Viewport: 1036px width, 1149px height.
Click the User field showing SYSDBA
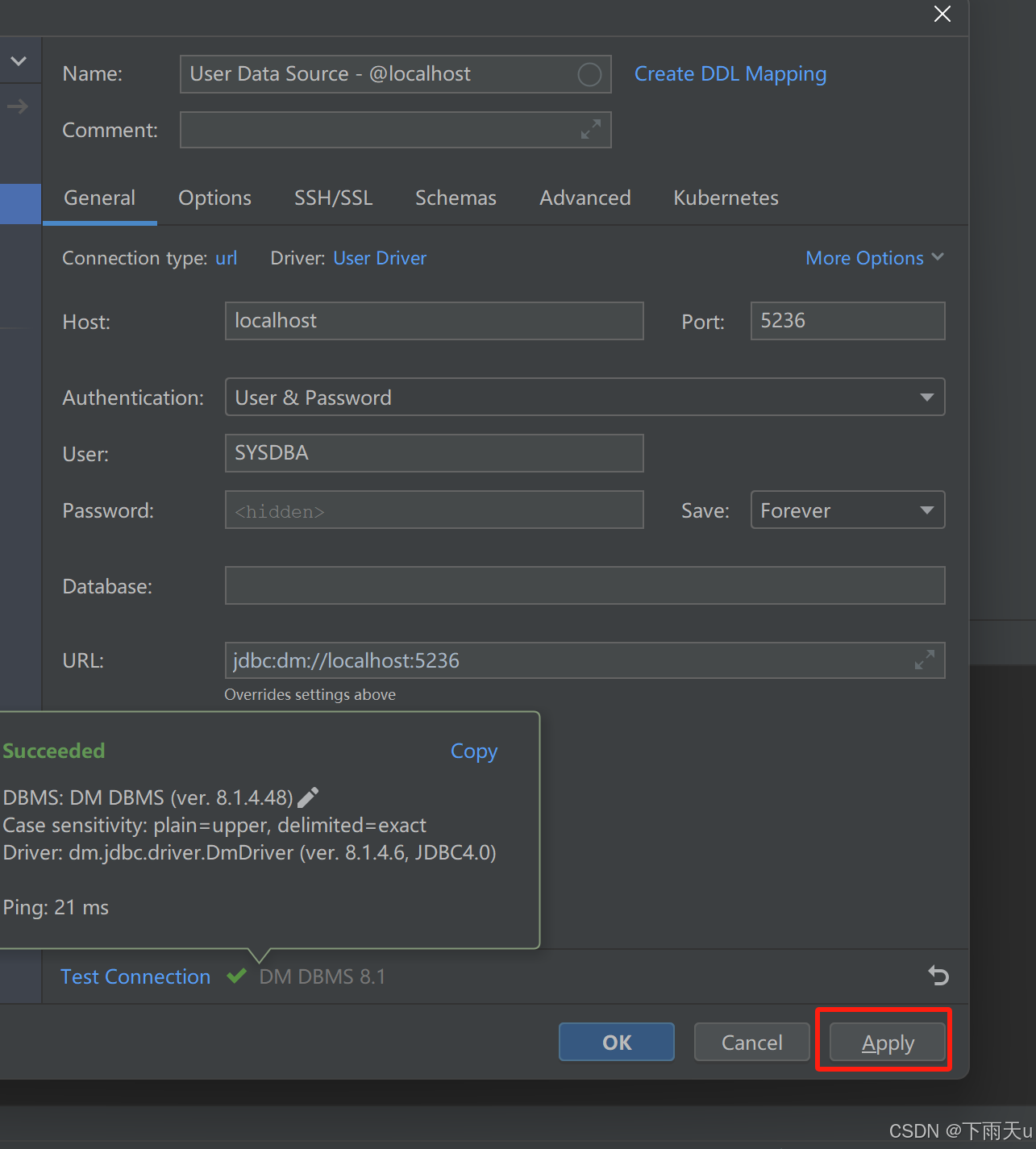434,453
